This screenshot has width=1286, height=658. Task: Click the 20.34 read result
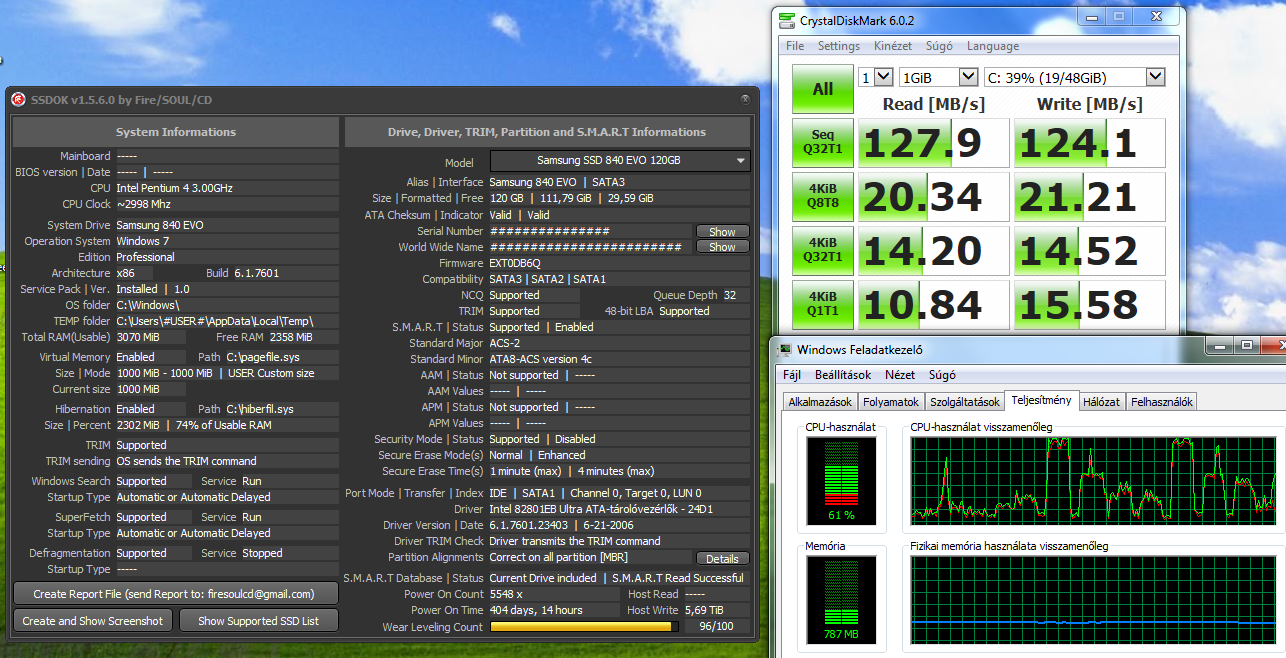click(x=934, y=197)
